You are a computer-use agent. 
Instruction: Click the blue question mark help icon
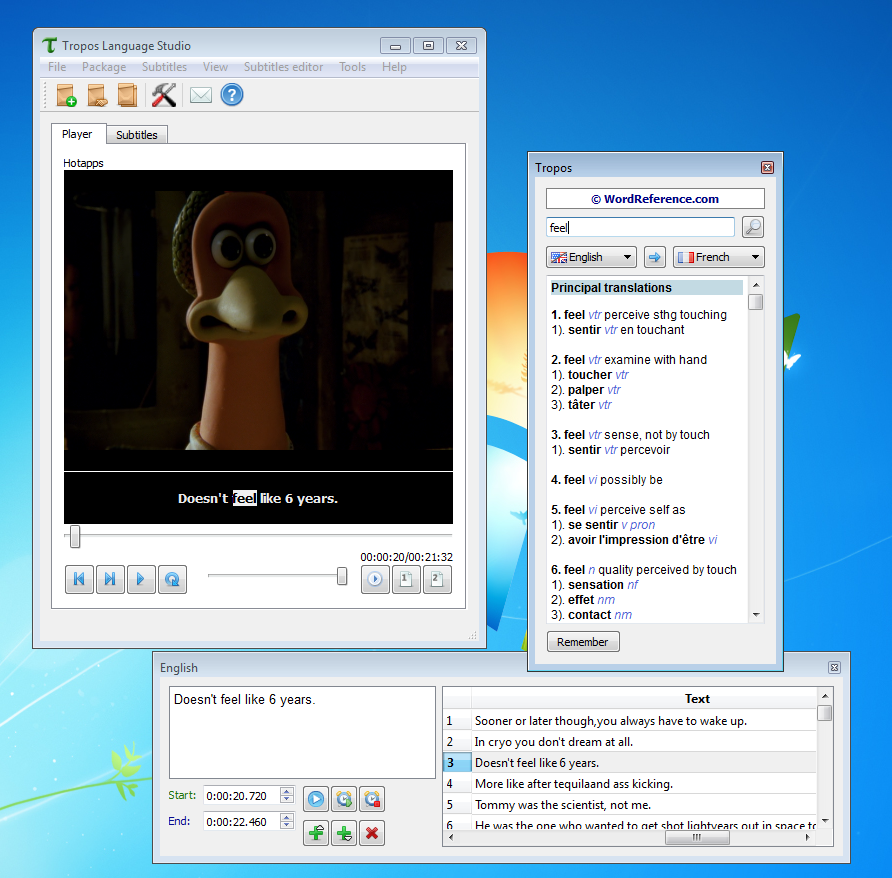tap(232, 94)
